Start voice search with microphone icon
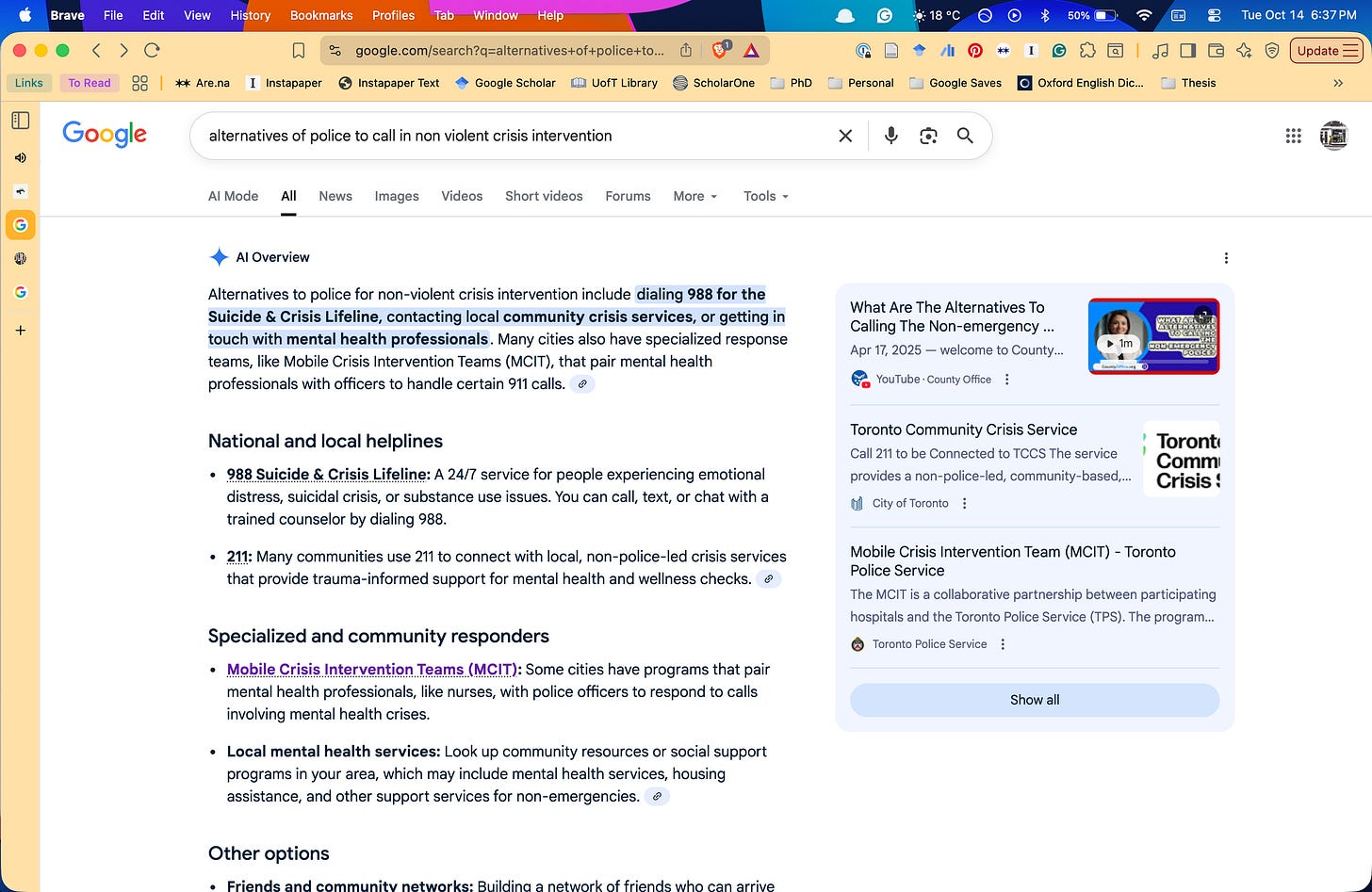 890,136
